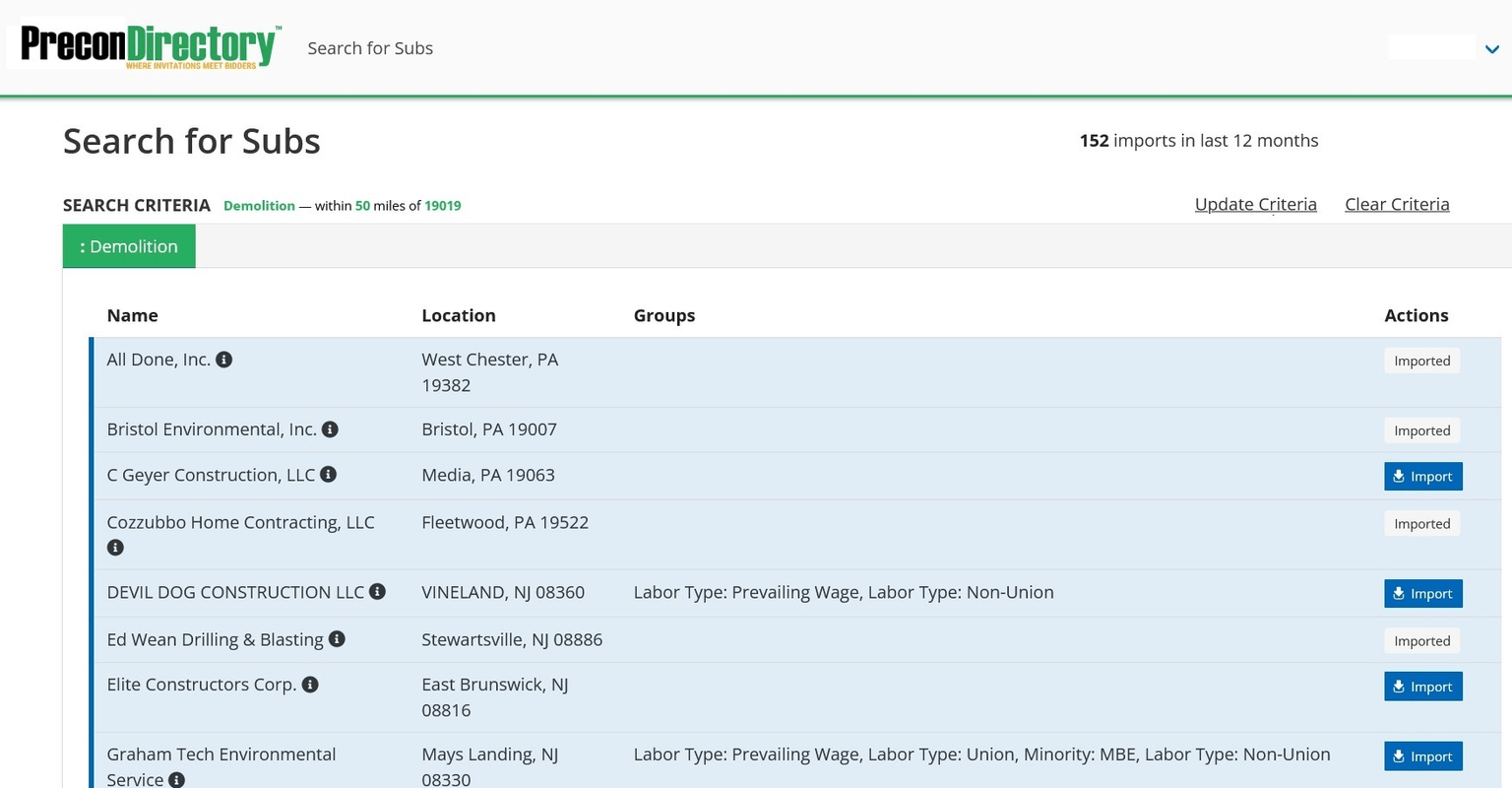Click Clear Criteria link
Screen dimensions: 1512x788
pos(1397,204)
